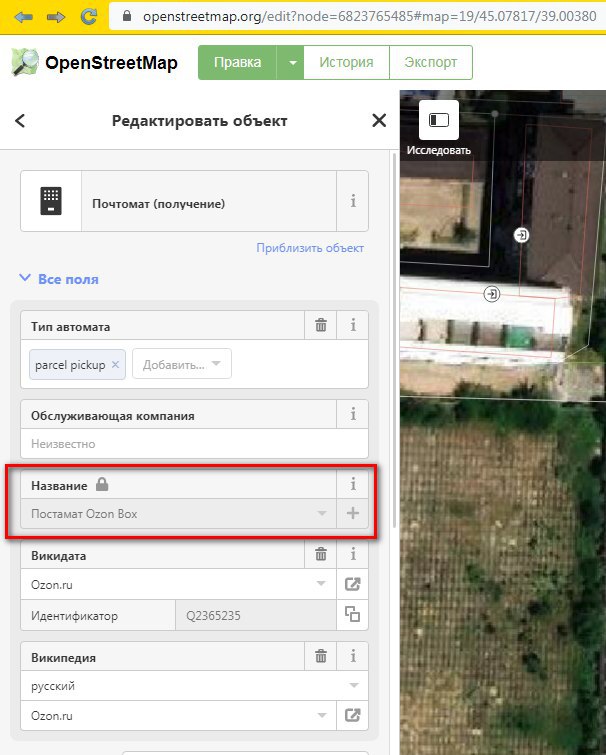The height and width of the screenshot is (755, 606).
Task: Open the Название dropdown arrow
Action: (322, 513)
